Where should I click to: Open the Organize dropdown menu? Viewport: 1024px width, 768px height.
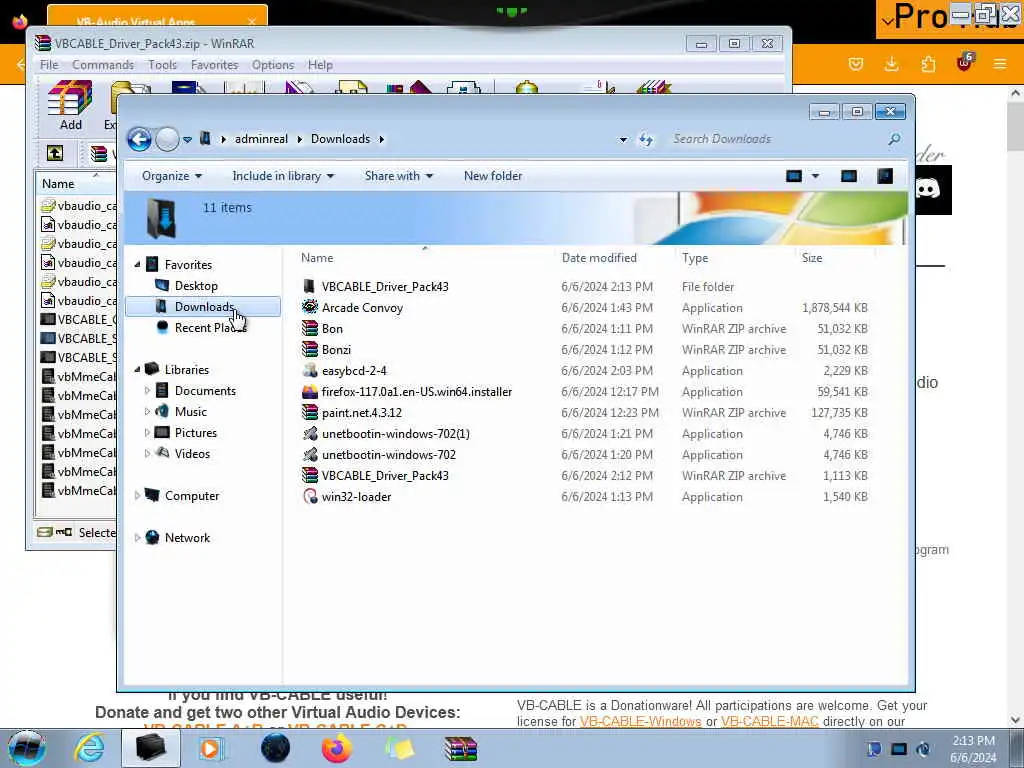click(x=172, y=176)
